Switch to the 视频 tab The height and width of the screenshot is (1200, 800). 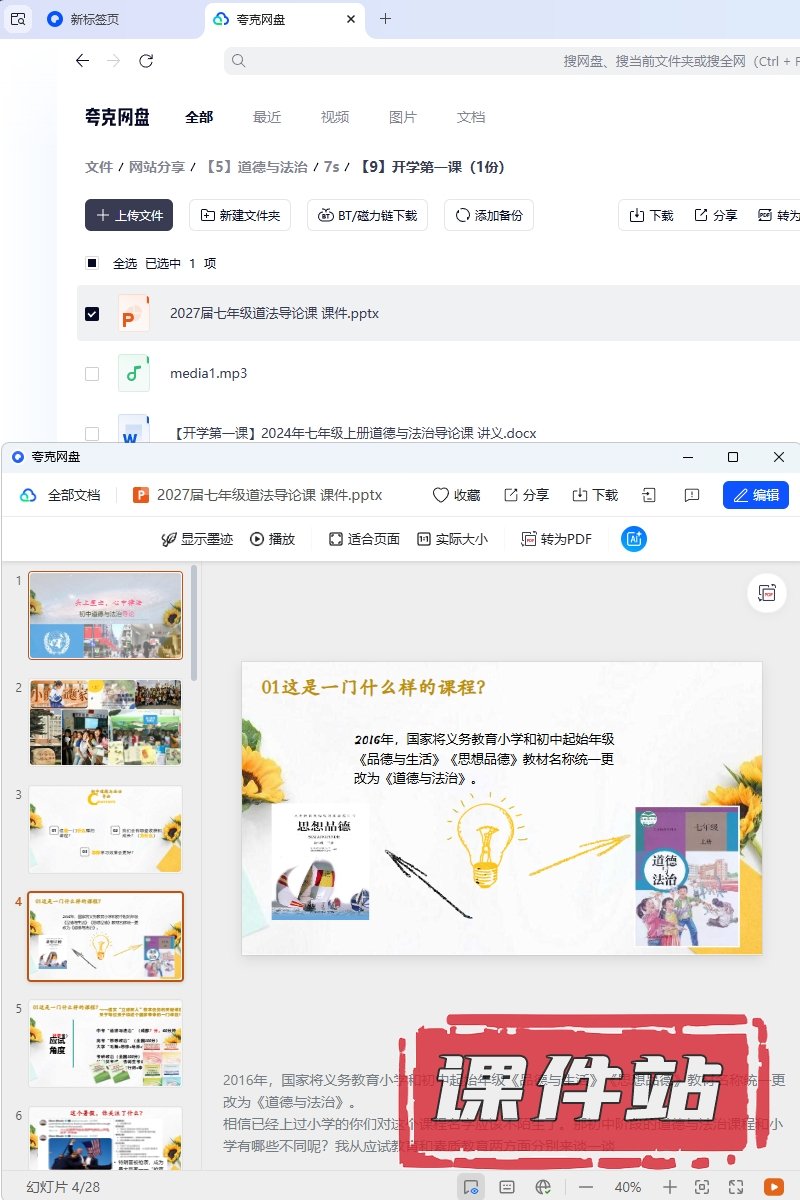[x=335, y=117]
